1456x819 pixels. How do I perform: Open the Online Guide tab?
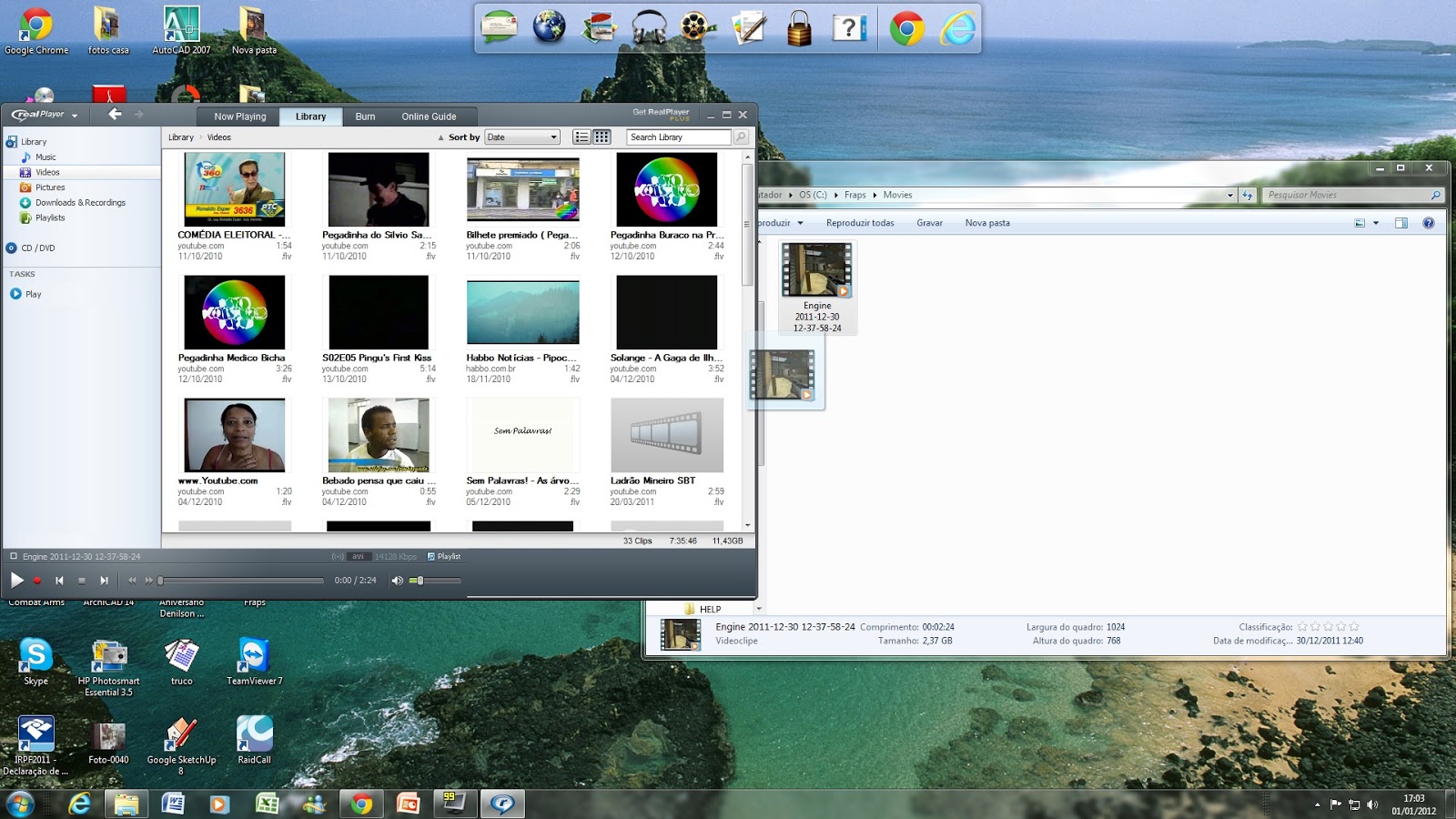click(x=429, y=116)
